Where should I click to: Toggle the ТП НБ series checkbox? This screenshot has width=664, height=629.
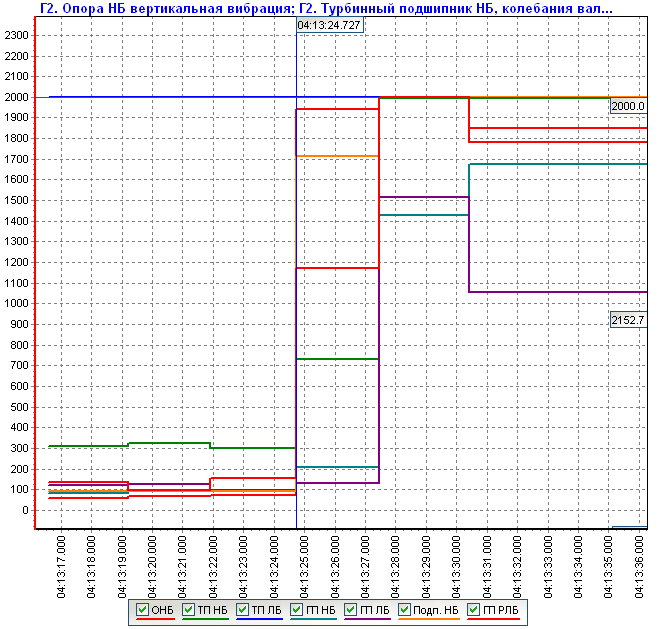pyautogui.click(x=188, y=610)
